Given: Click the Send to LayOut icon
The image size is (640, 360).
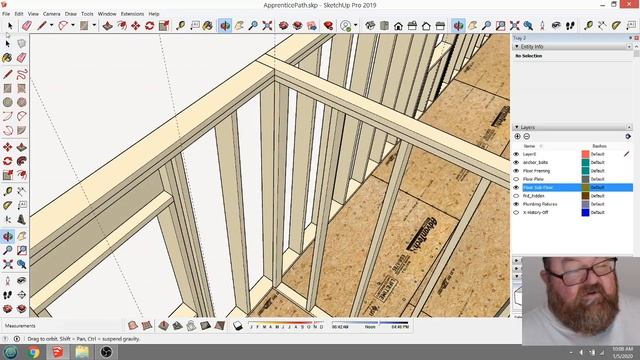Looking at the screenshot, I should pos(312,26).
